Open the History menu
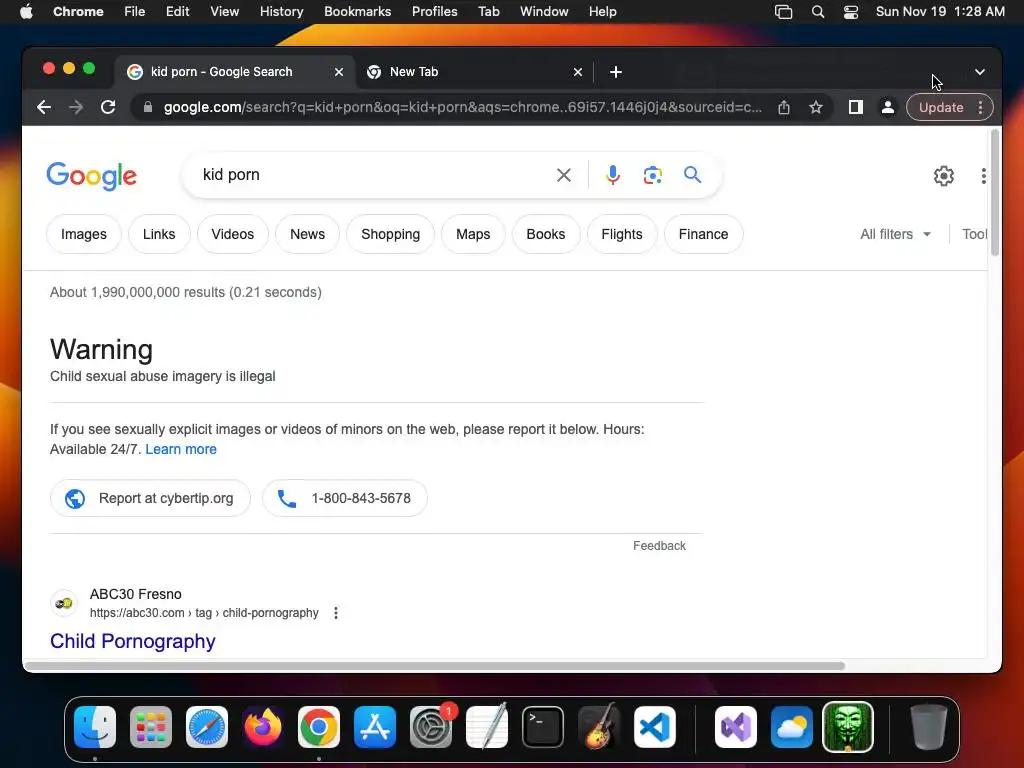 pyautogui.click(x=281, y=12)
